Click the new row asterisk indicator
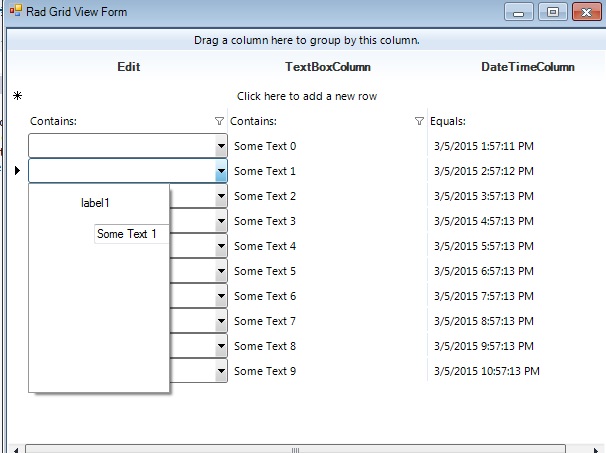This screenshot has height=453, width=606. 17,96
